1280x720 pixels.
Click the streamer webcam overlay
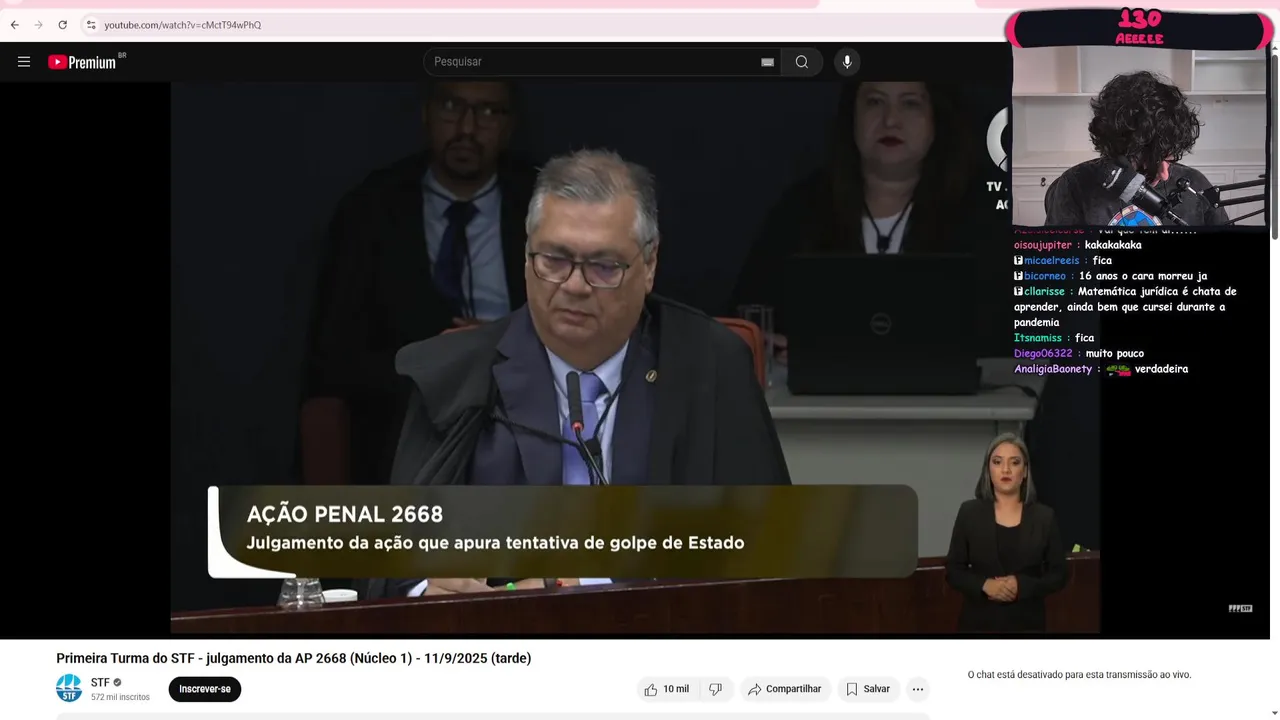(1139, 137)
